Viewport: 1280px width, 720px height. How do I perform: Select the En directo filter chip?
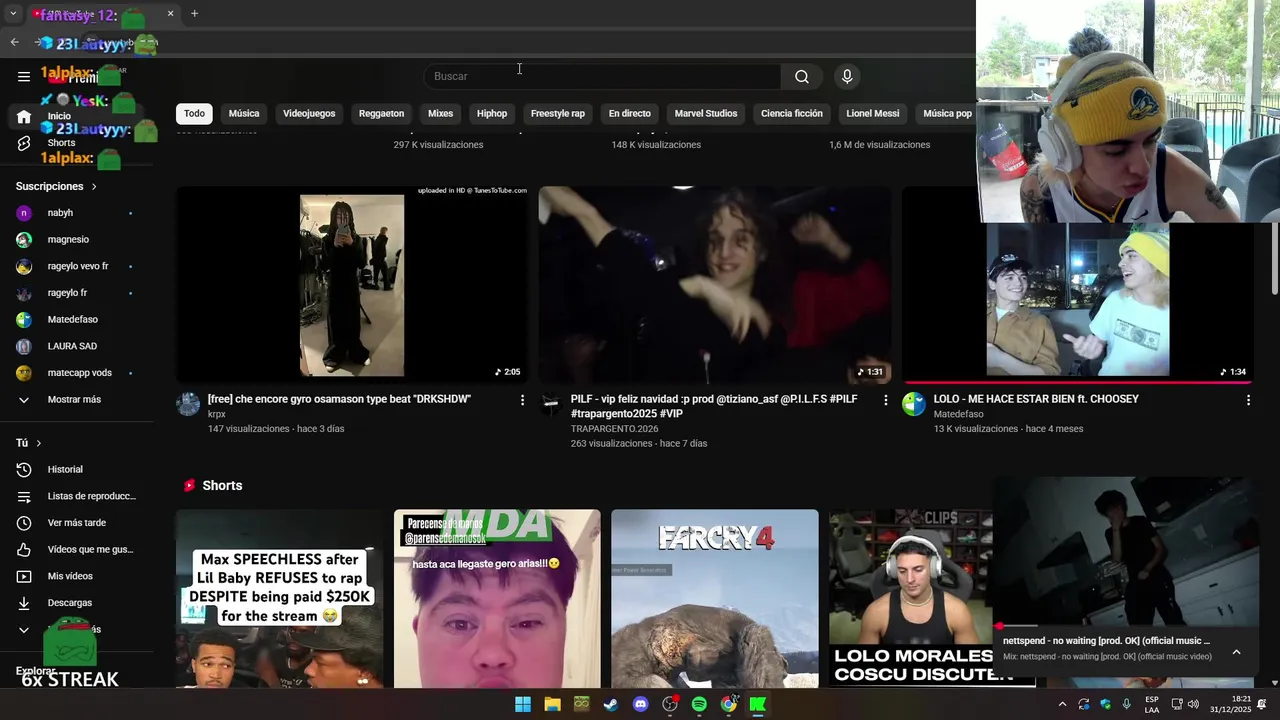[630, 113]
